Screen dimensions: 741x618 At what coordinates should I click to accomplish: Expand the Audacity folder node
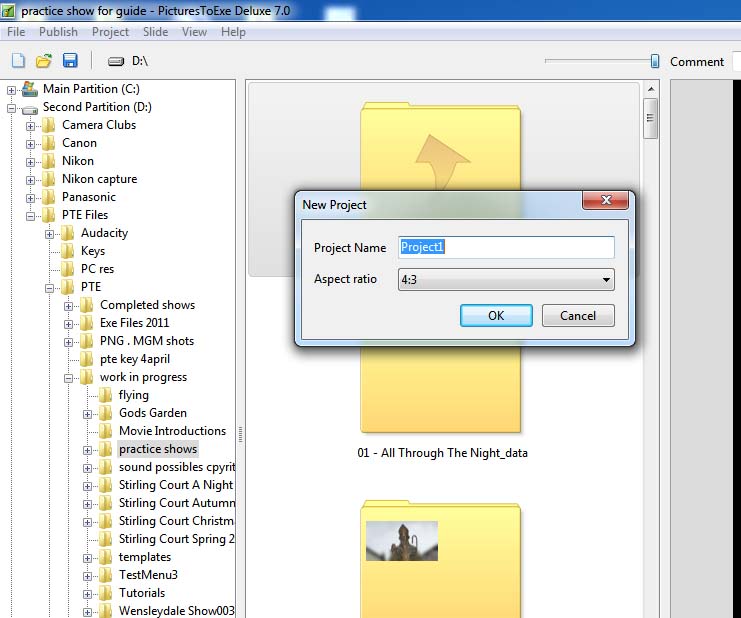pos(49,234)
